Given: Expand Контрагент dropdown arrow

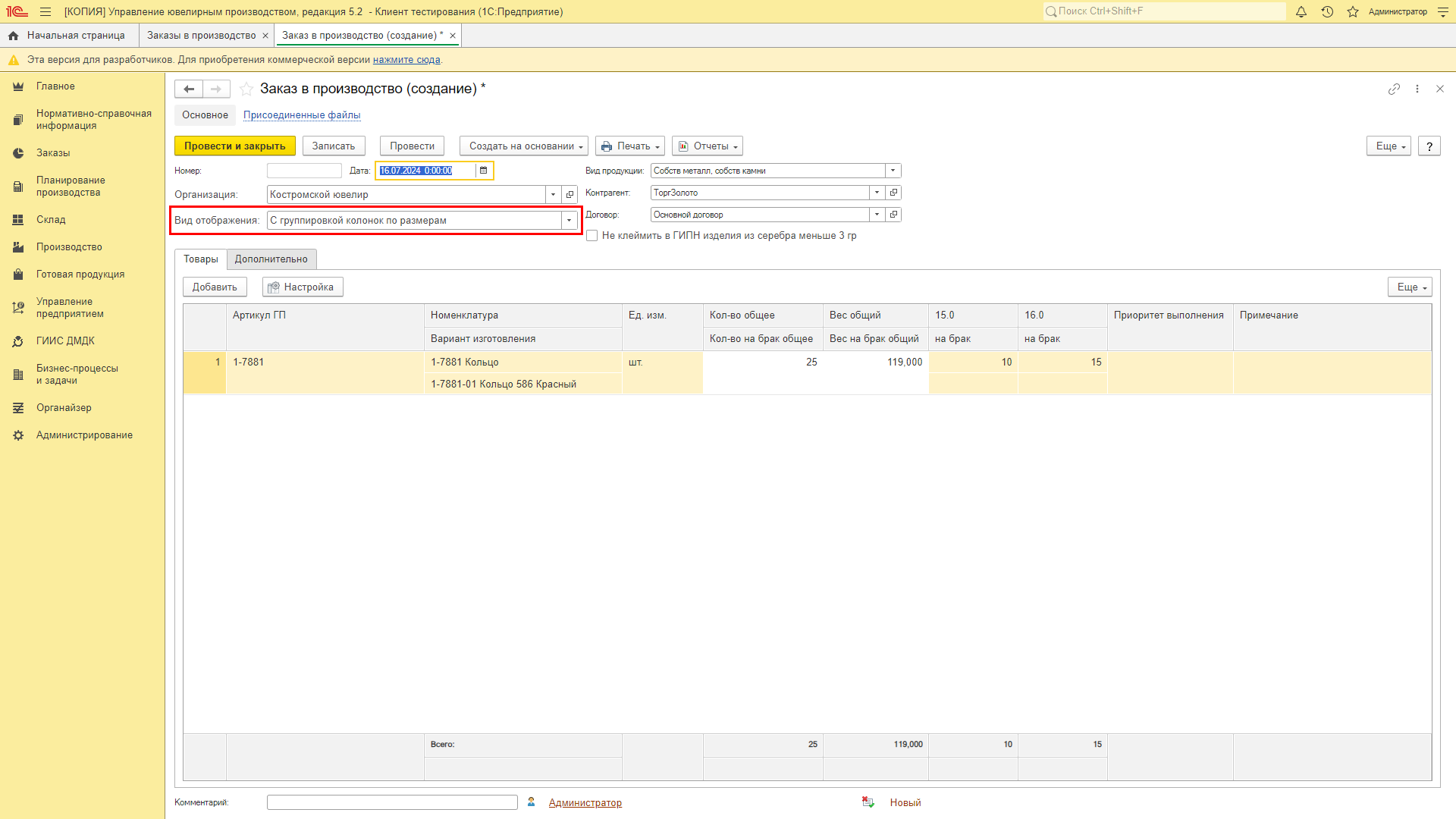Looking at the screenshot, I should click(x=877, y=193).
